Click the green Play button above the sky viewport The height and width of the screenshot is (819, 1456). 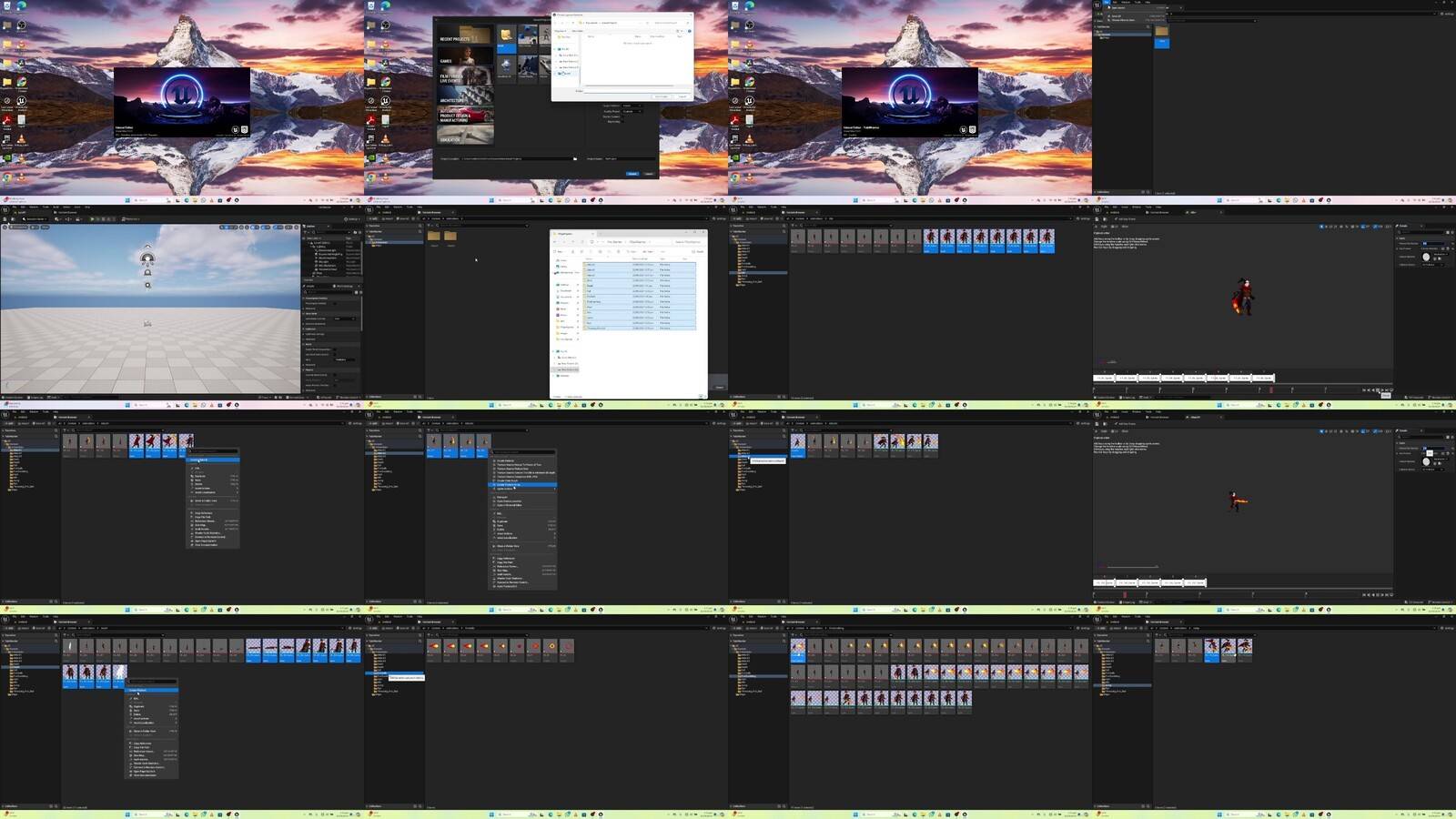93,218
